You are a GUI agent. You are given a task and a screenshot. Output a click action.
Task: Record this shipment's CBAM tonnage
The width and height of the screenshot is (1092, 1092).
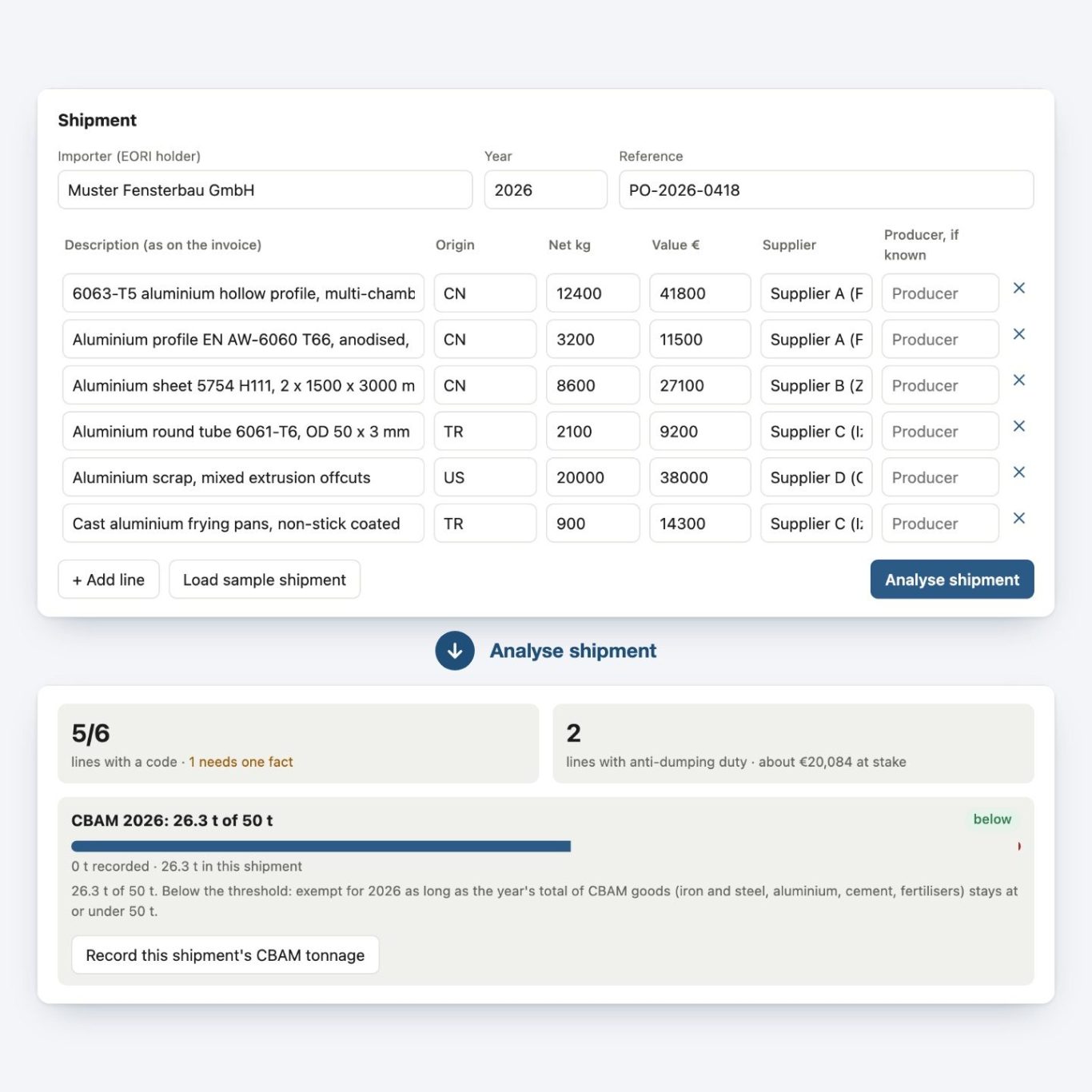click(225, 955)
